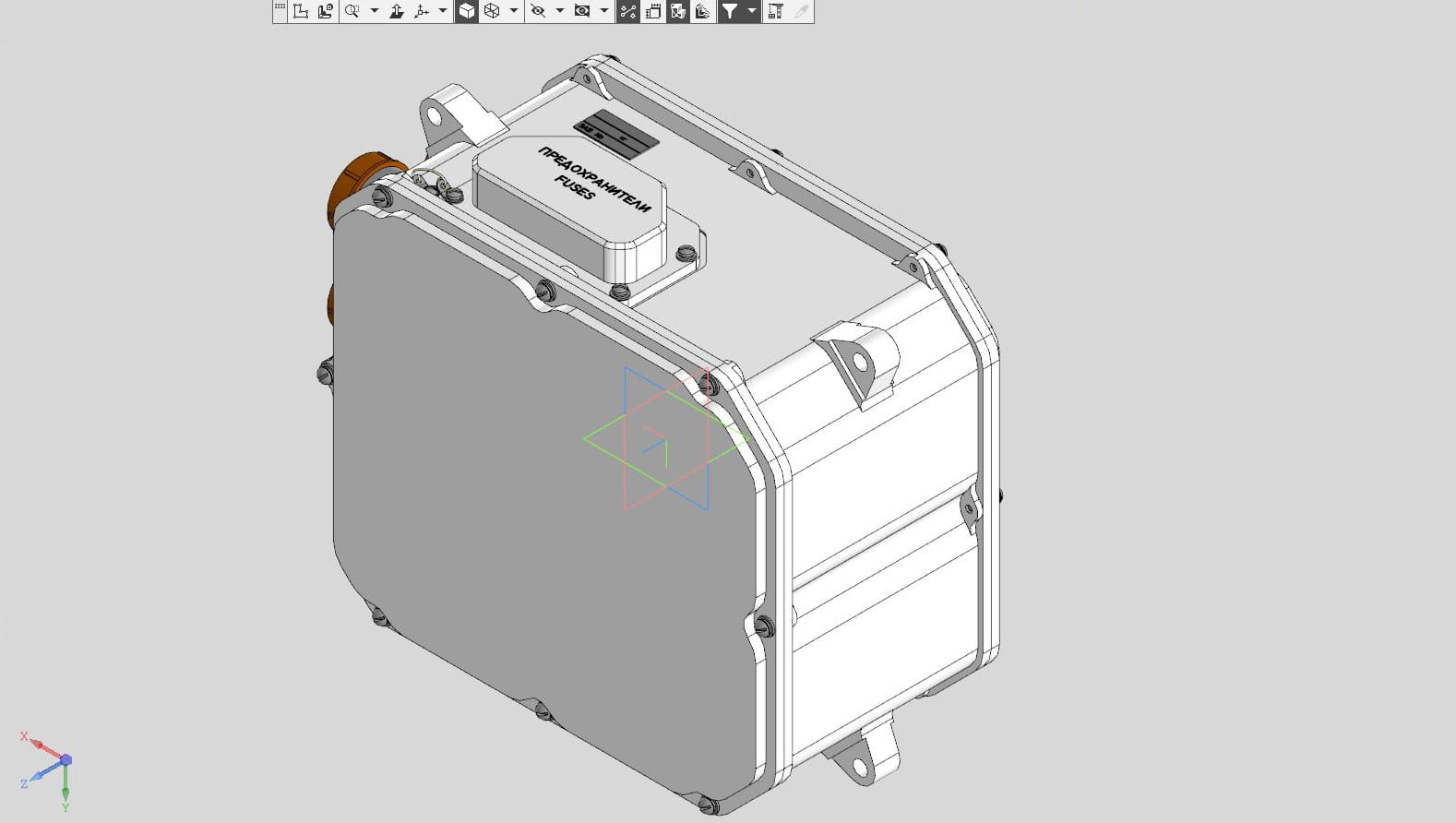This screenshot has width=1456, height=823.
Task: Click the sketch coordinate system icon
Action: 301,11
